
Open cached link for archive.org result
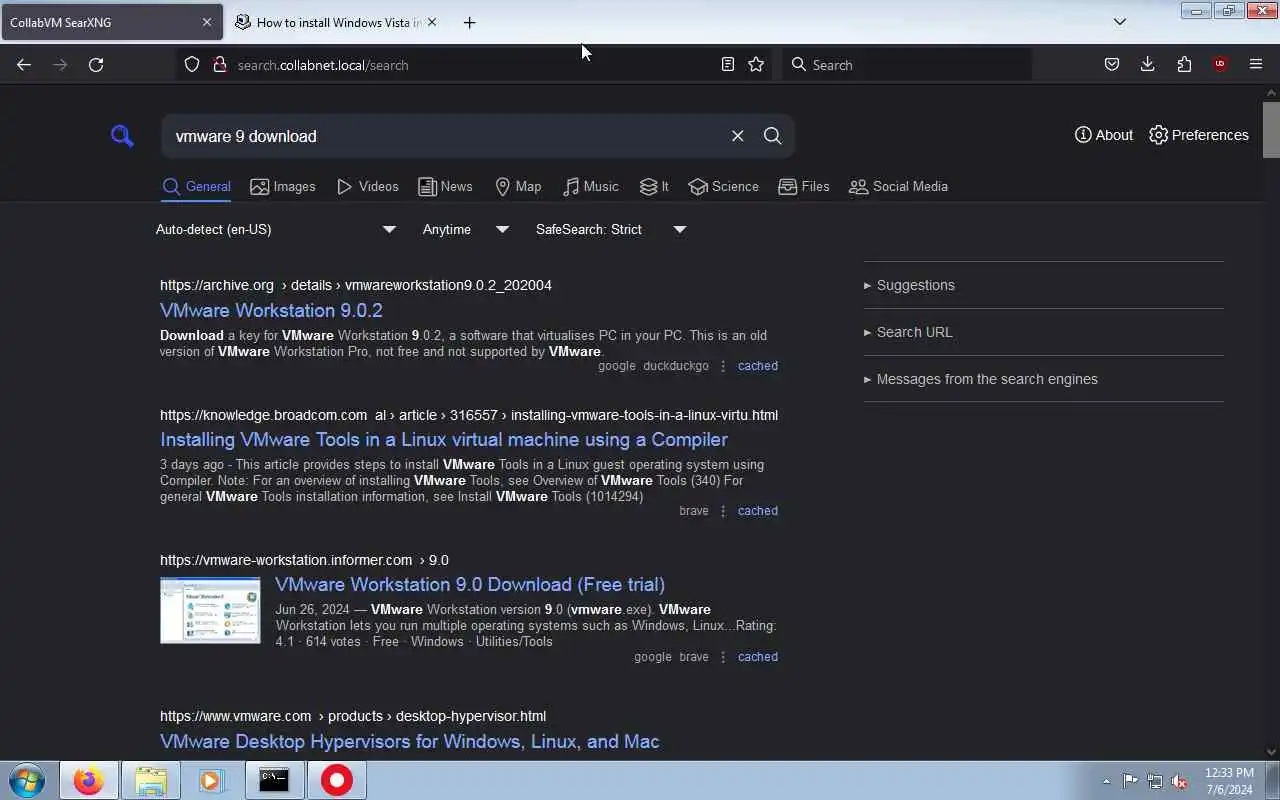(x=758, y=366)
